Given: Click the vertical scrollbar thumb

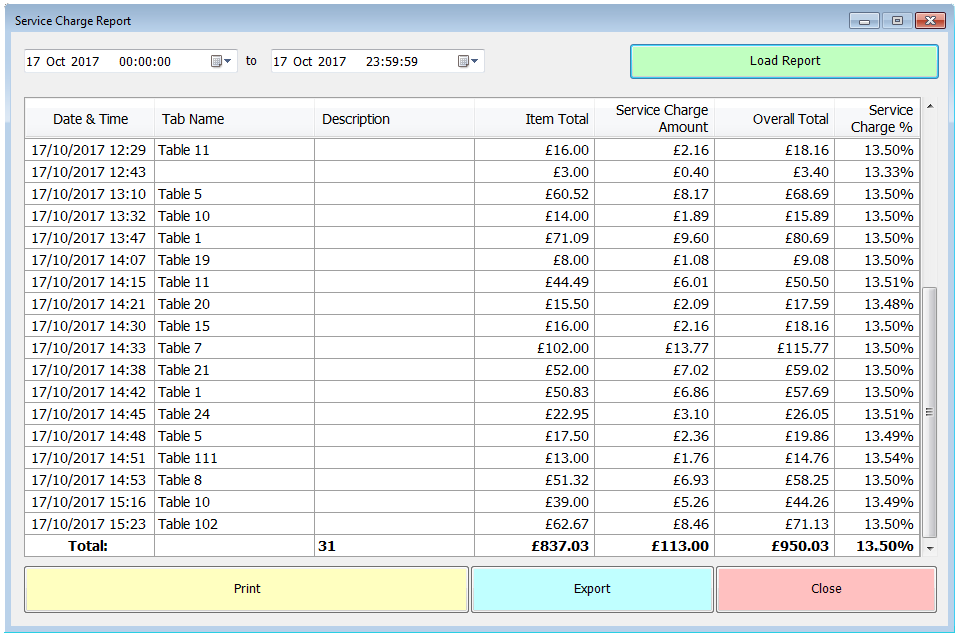Looking at the screenshot, I should tap(930, 412).
